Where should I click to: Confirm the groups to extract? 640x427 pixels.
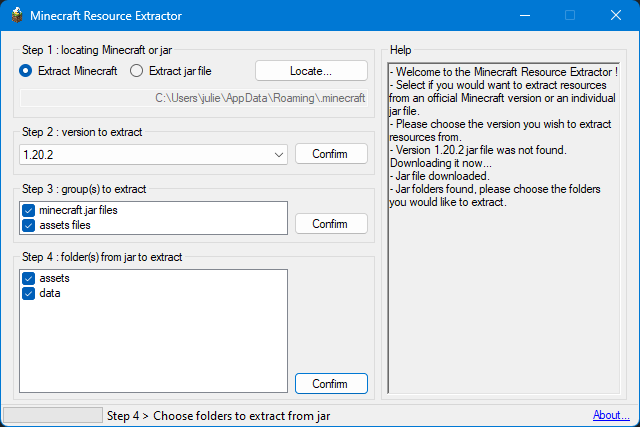pyautogui.click(x=330, y=223)
